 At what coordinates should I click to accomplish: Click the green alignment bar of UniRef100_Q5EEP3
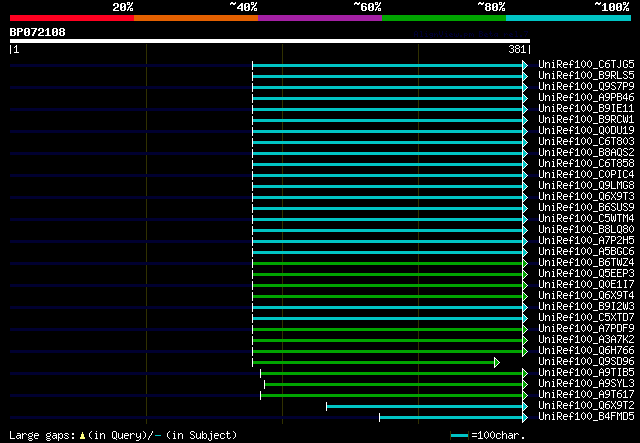(387, 274)
